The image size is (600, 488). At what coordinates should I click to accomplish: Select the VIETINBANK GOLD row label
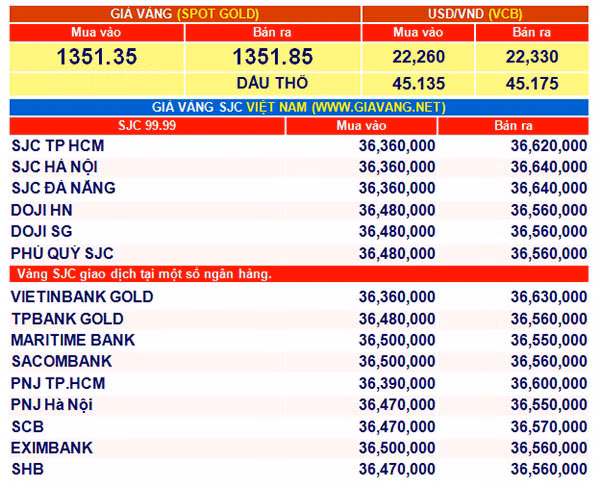point(82,297)
